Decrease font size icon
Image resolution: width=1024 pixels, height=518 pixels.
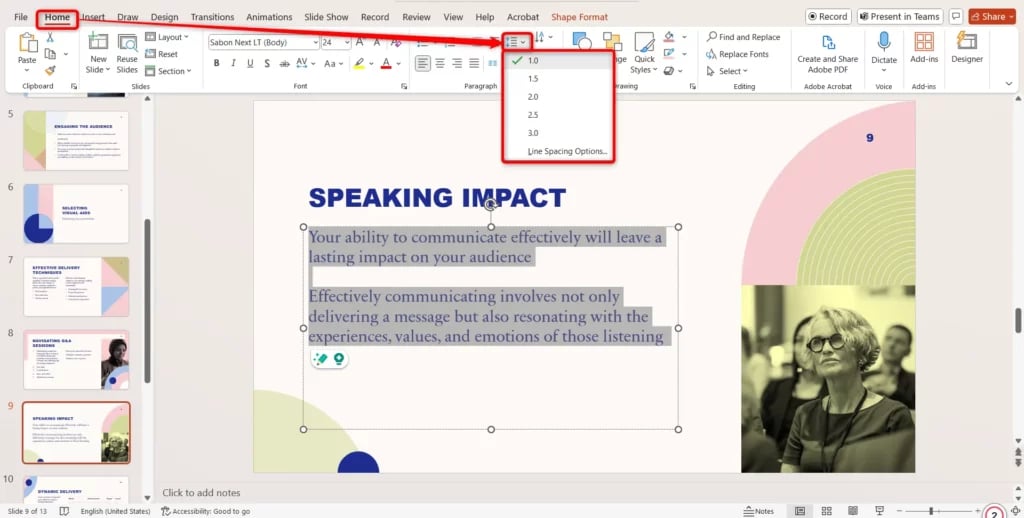377,42
